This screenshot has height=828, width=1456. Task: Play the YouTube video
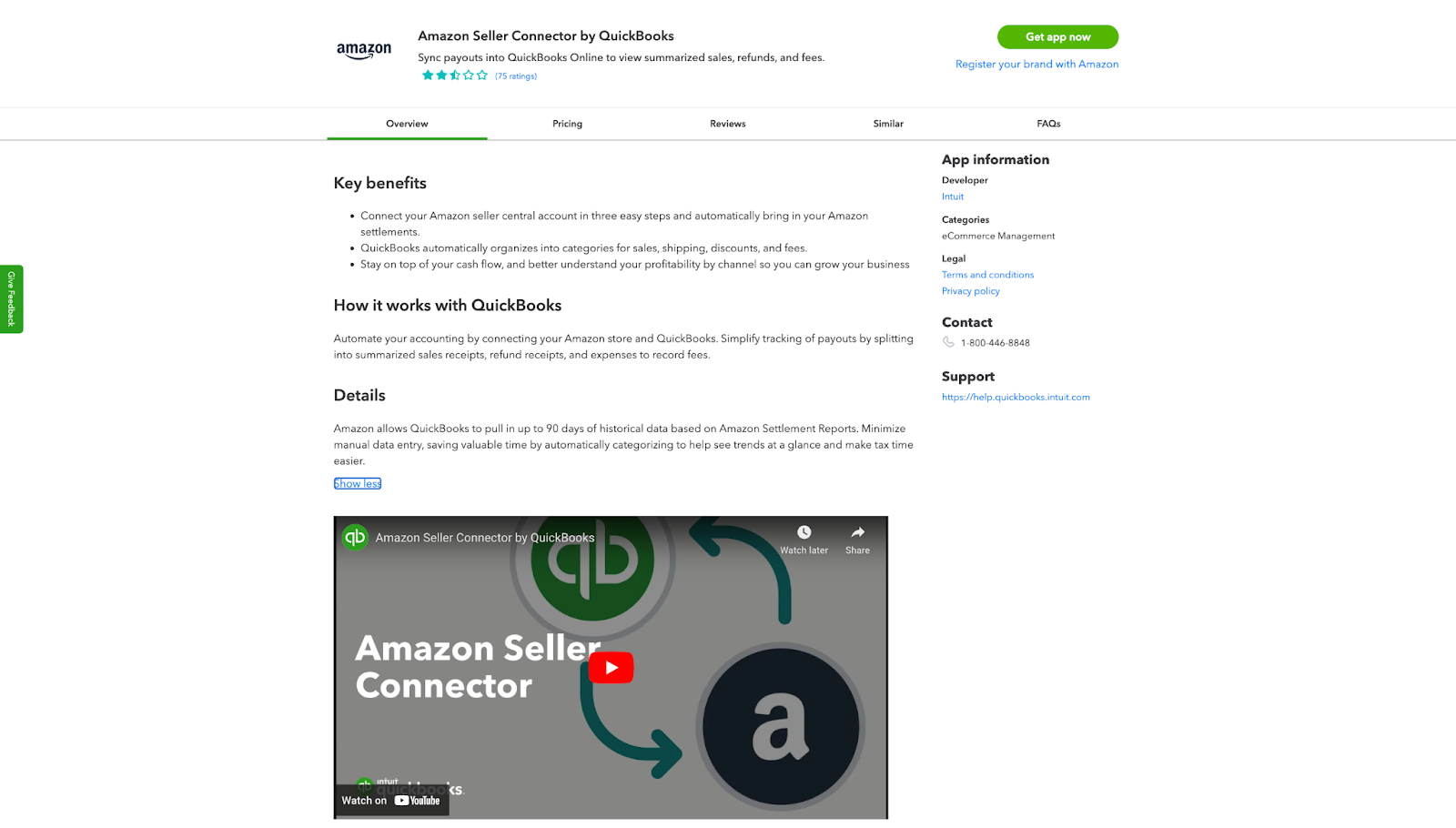tap(611, 667)
